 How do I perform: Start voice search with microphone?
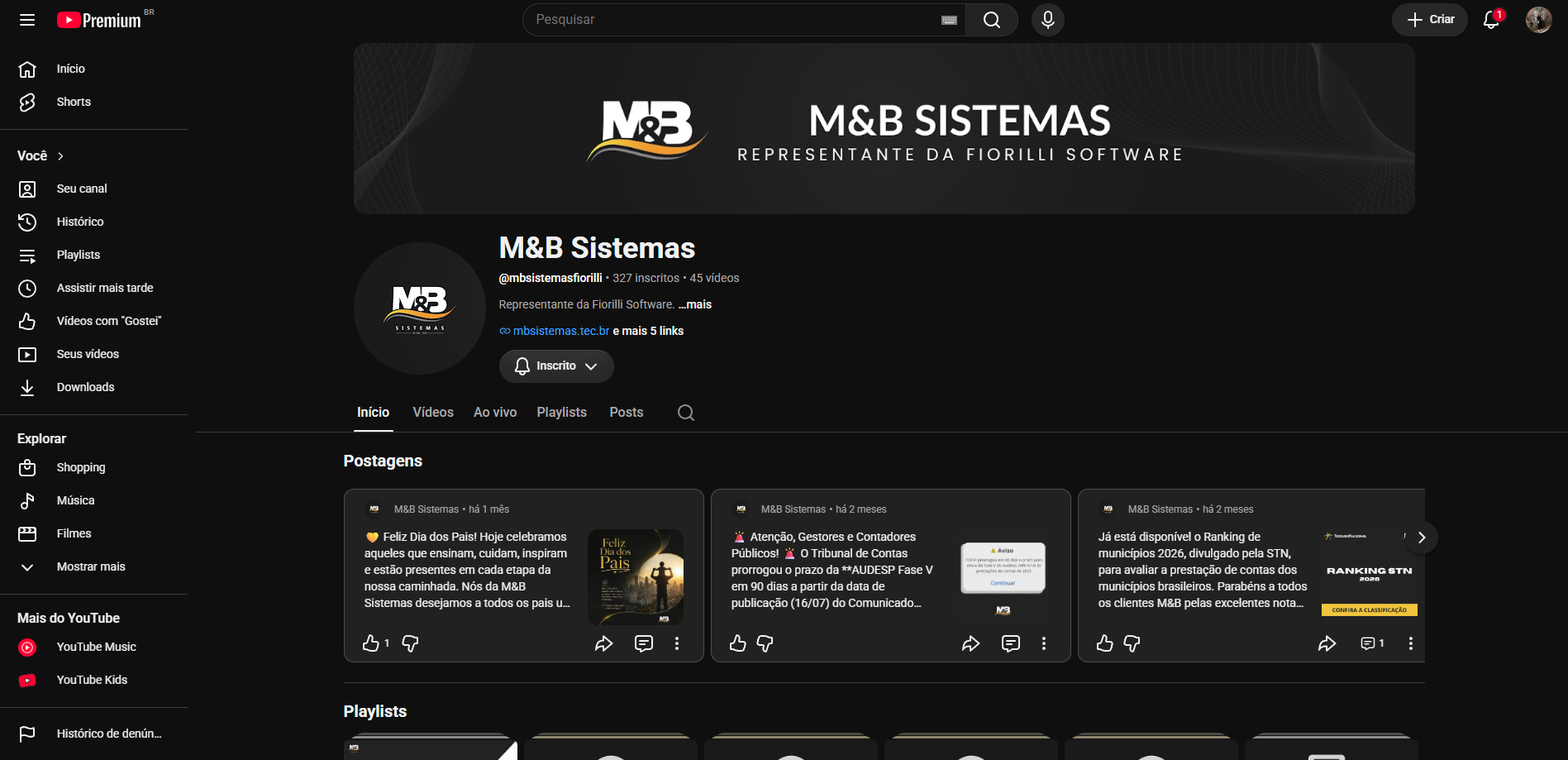pyautogui.click(x=1048, y=20)
